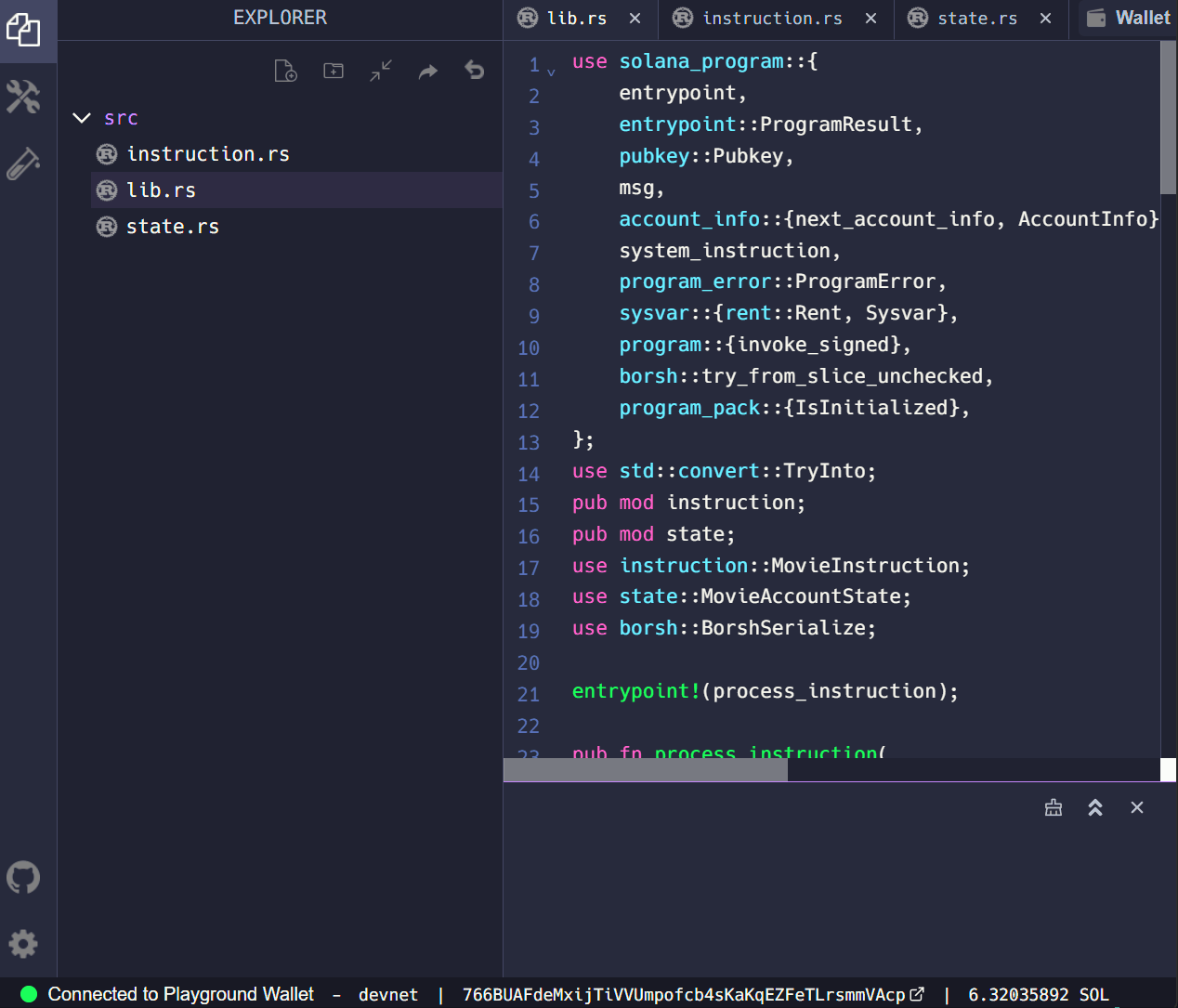
Task: Clear the terminal output
Action: point(1054,807)
